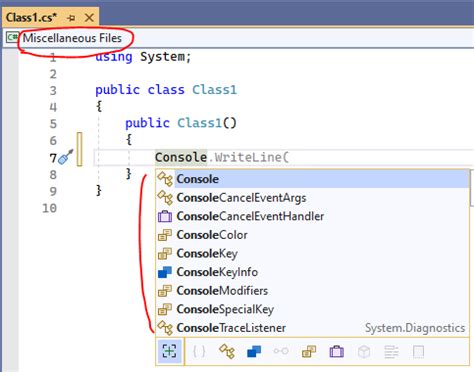Click the struct icon next to ConsoleKeyInfo
The width and height of the screenshot is (474, 372).
[165, 272]
